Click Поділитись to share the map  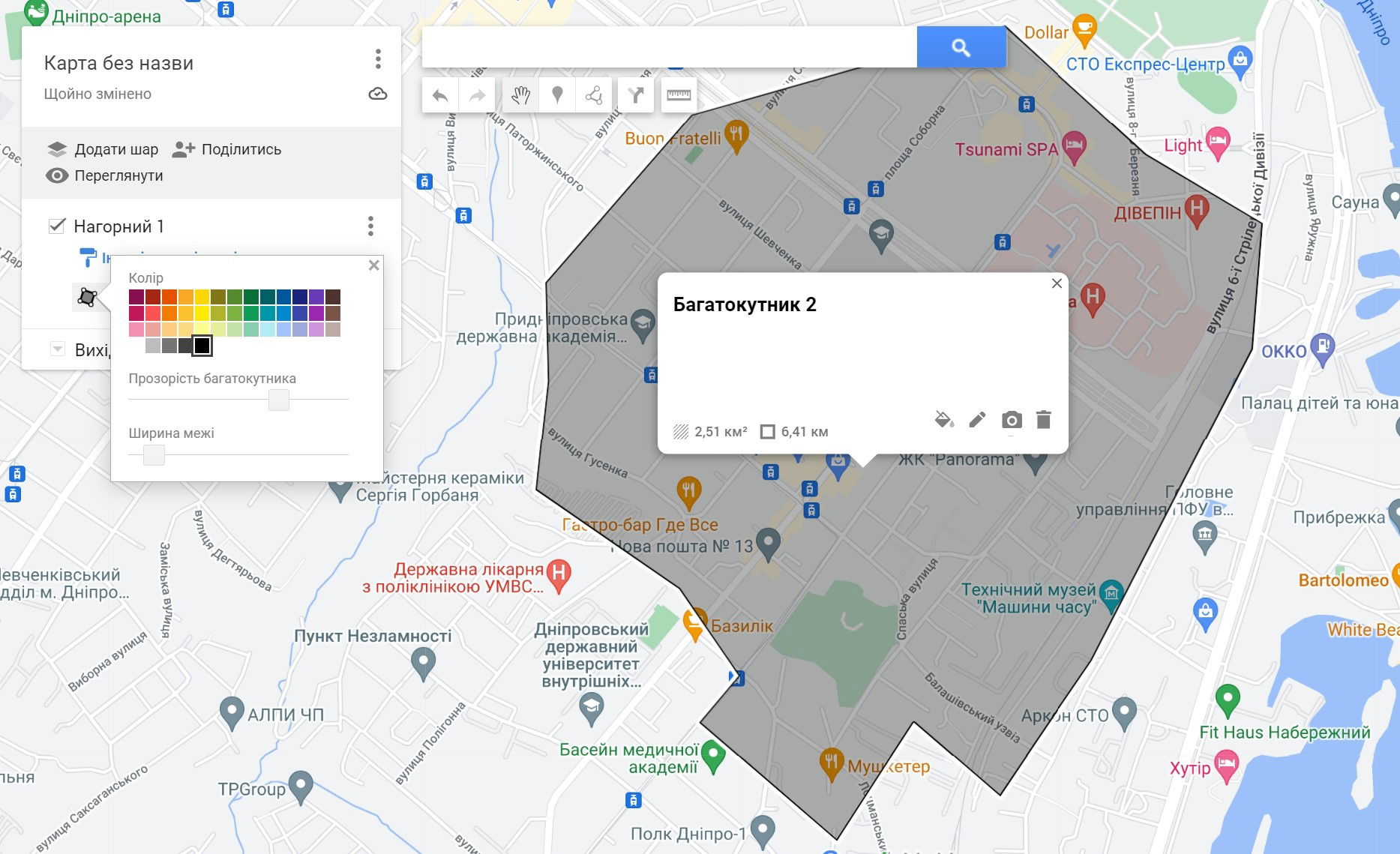226,149
